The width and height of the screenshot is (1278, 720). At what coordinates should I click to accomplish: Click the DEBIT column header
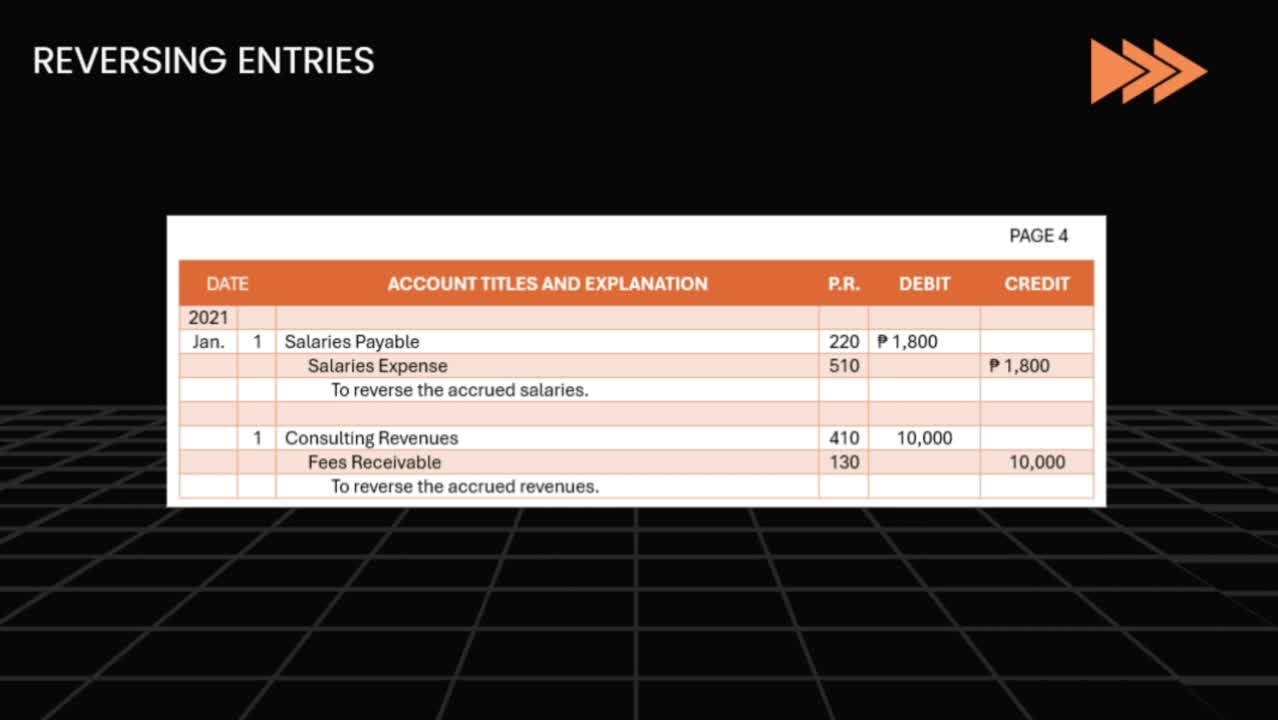tap(924, 284)
